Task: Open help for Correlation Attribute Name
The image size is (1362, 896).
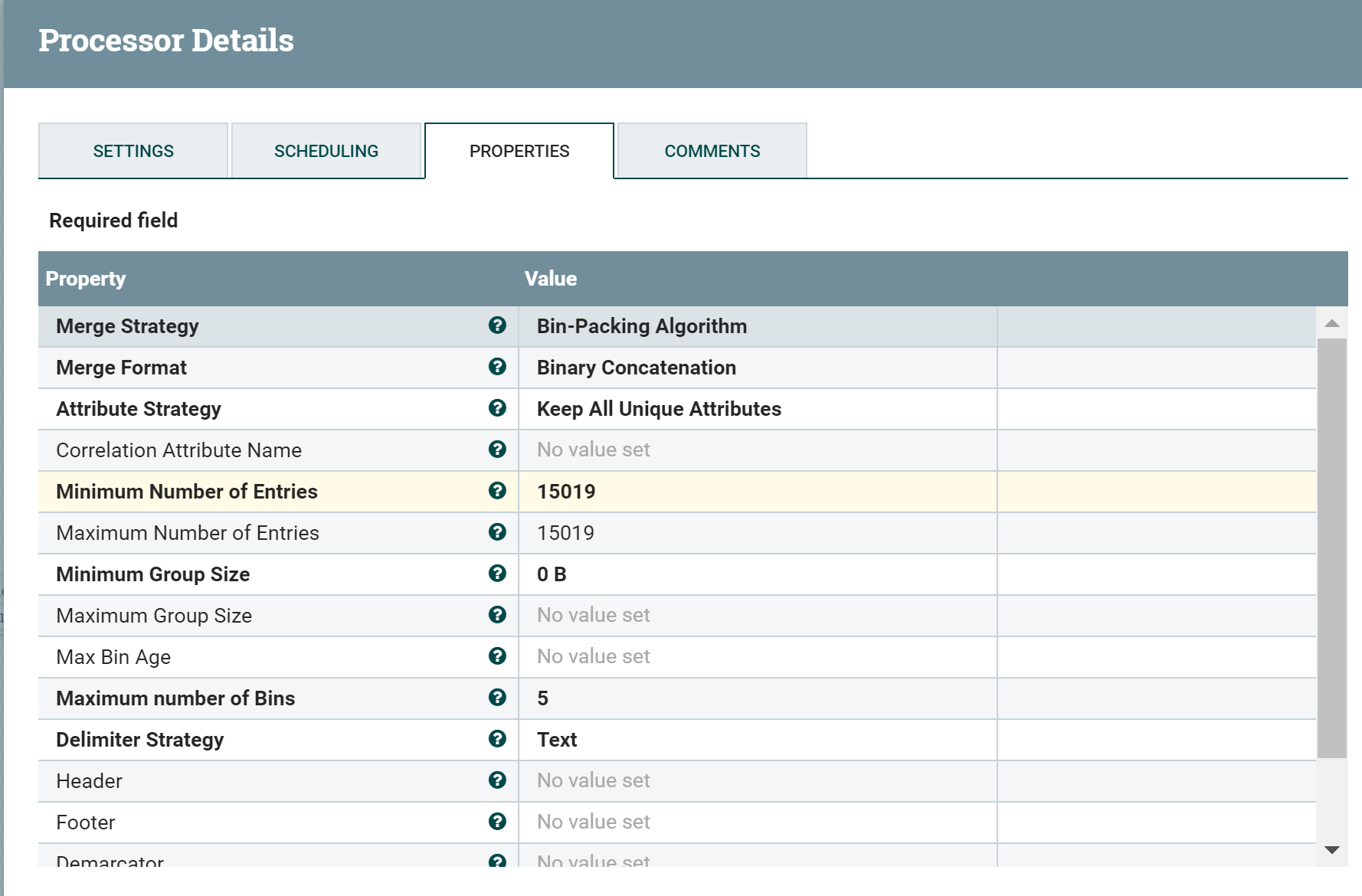Action: [x=497, y=450]
